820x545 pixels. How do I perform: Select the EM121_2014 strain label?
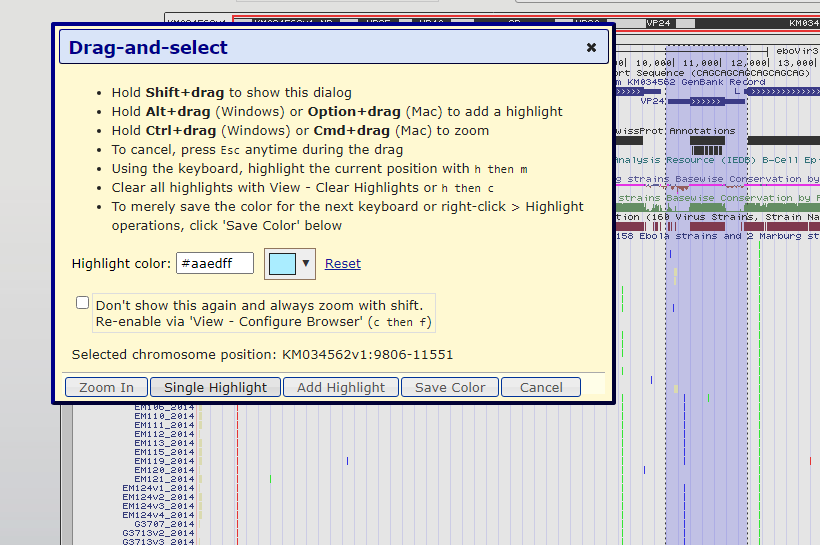164,479
